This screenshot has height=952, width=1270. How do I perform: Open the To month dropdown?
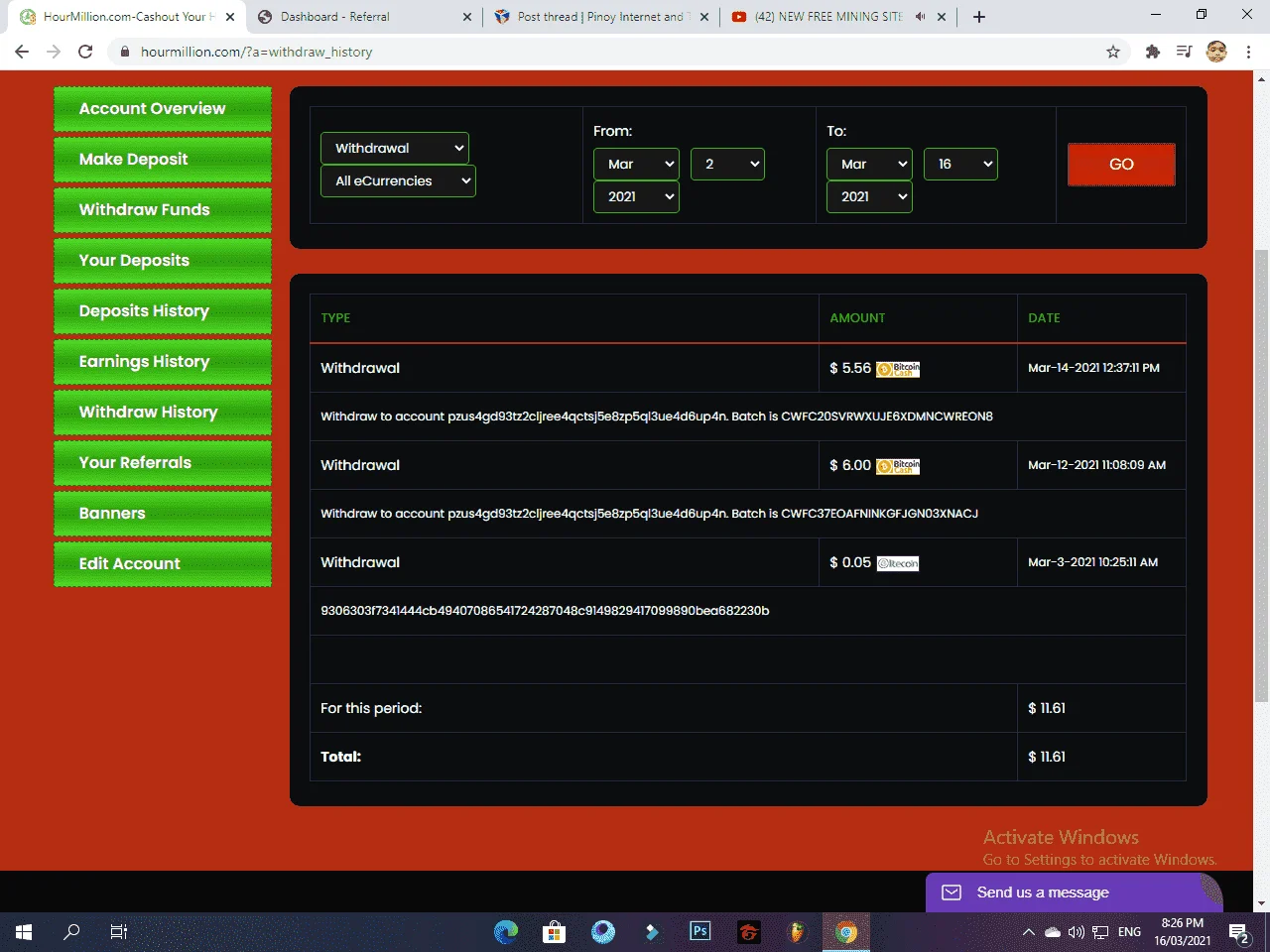pos(869,164)
